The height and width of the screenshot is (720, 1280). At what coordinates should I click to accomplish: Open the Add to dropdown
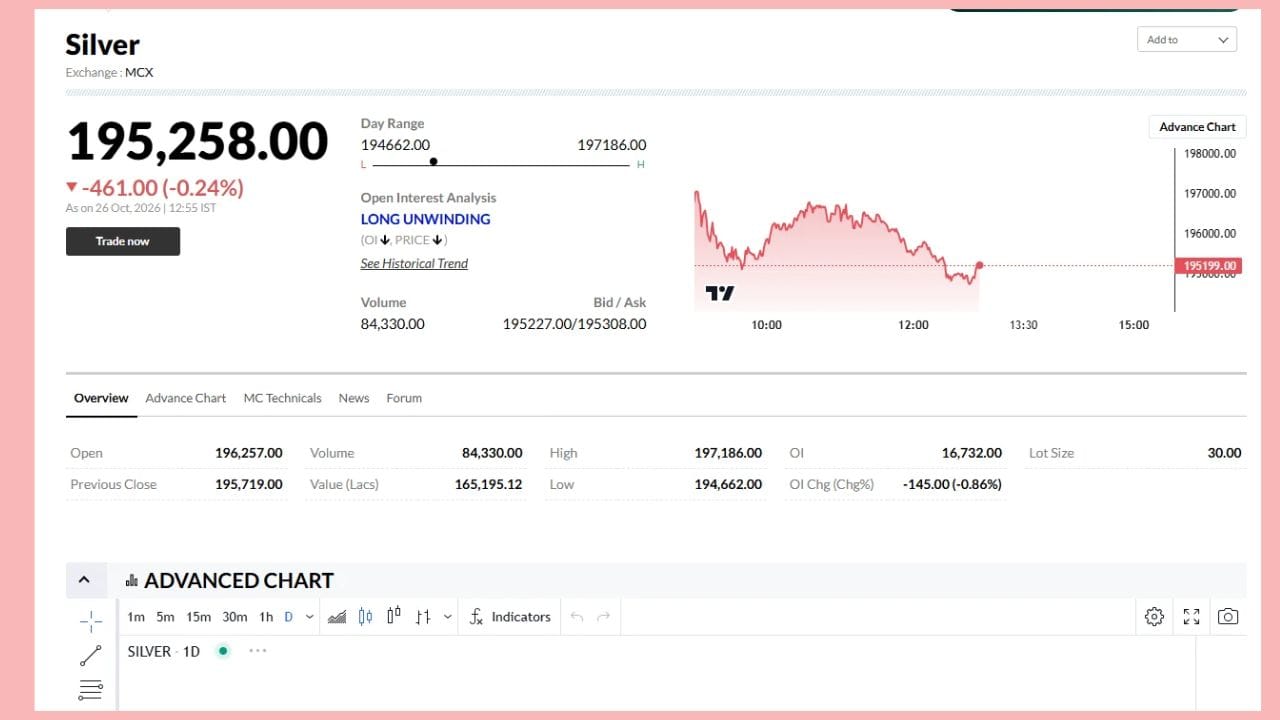(x=1187, y=40)
